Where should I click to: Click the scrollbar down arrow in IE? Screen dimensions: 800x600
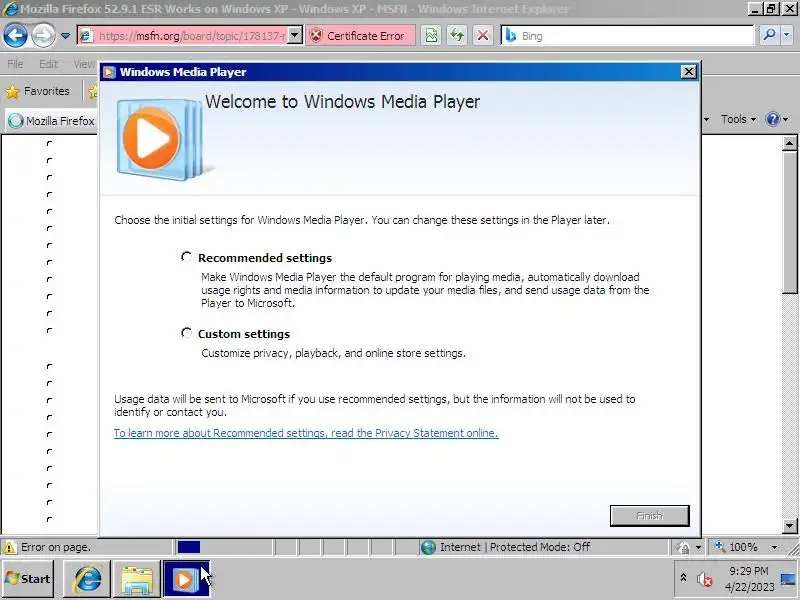pyautogui.click(x=789, y=525)
